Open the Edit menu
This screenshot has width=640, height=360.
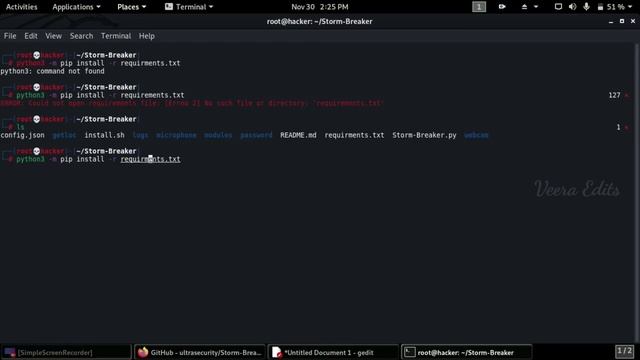point(31,36)
